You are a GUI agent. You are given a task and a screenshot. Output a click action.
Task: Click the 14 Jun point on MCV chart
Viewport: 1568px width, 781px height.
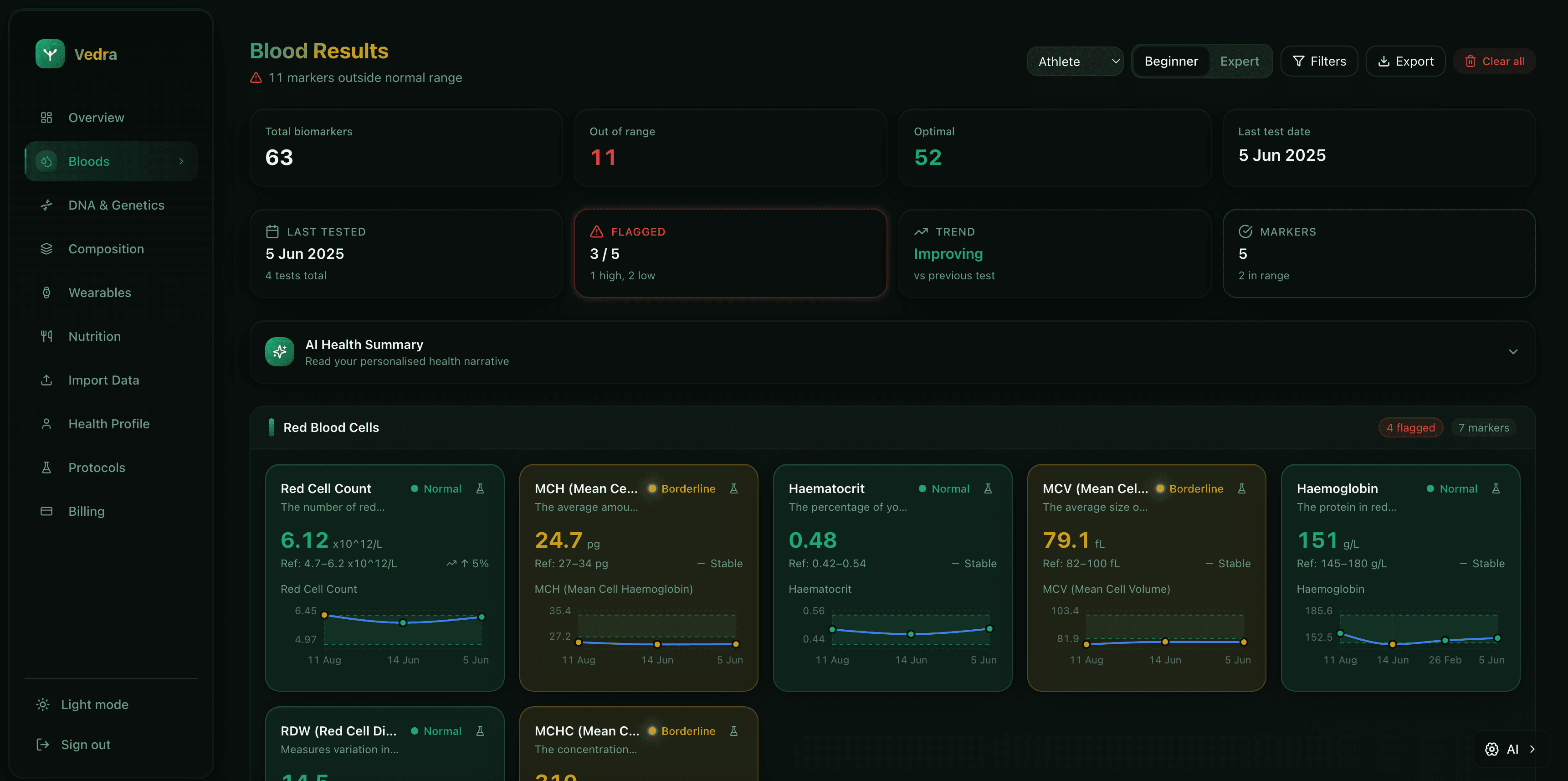pos(1164,642)
